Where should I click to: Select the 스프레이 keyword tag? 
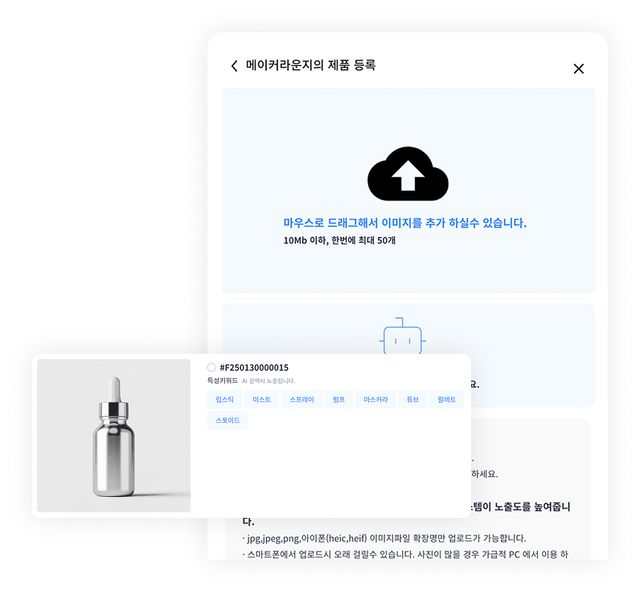pos(302,399)
